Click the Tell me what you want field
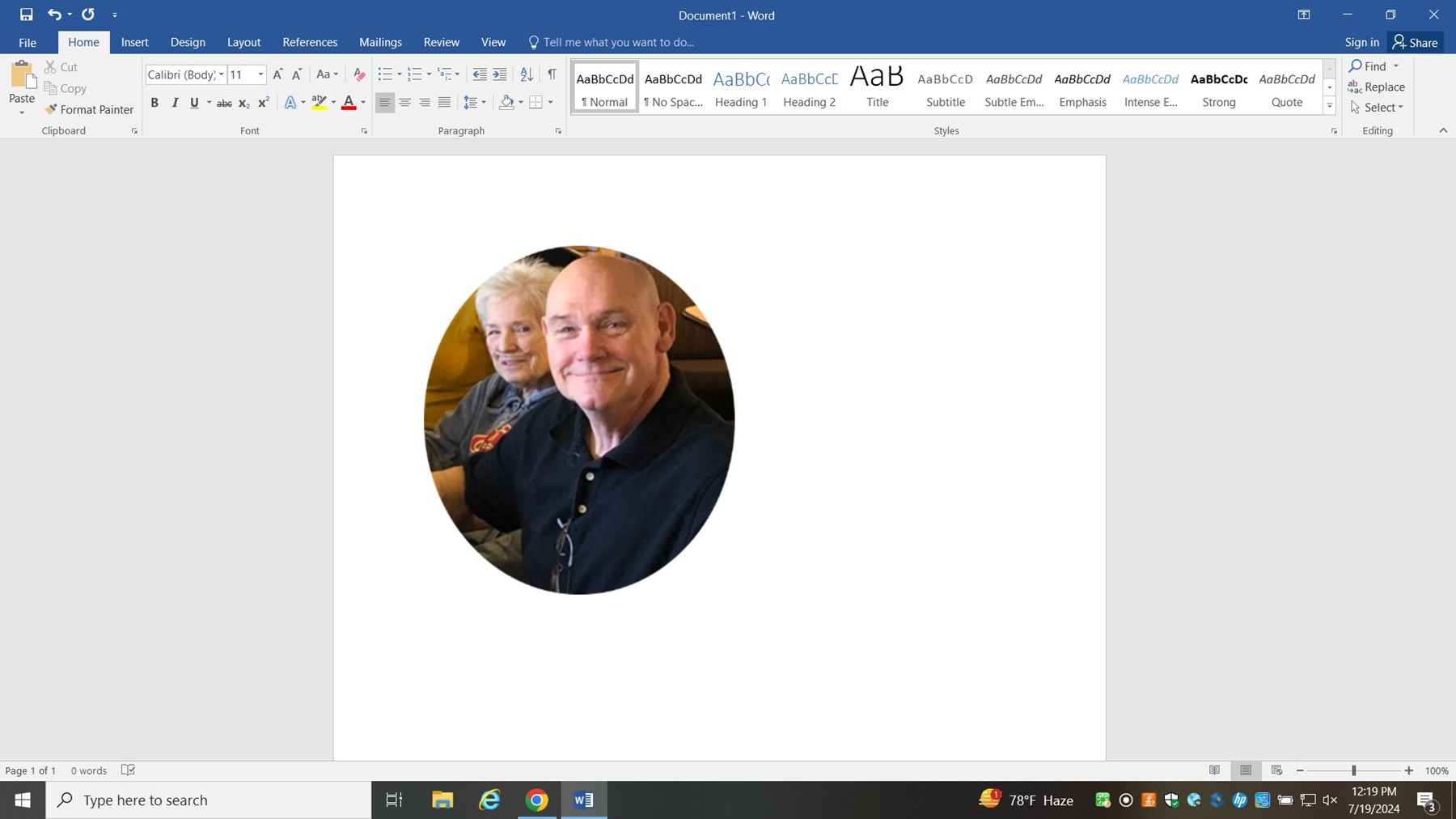Viewport: 1456px width, 819px height. (618, 42)
